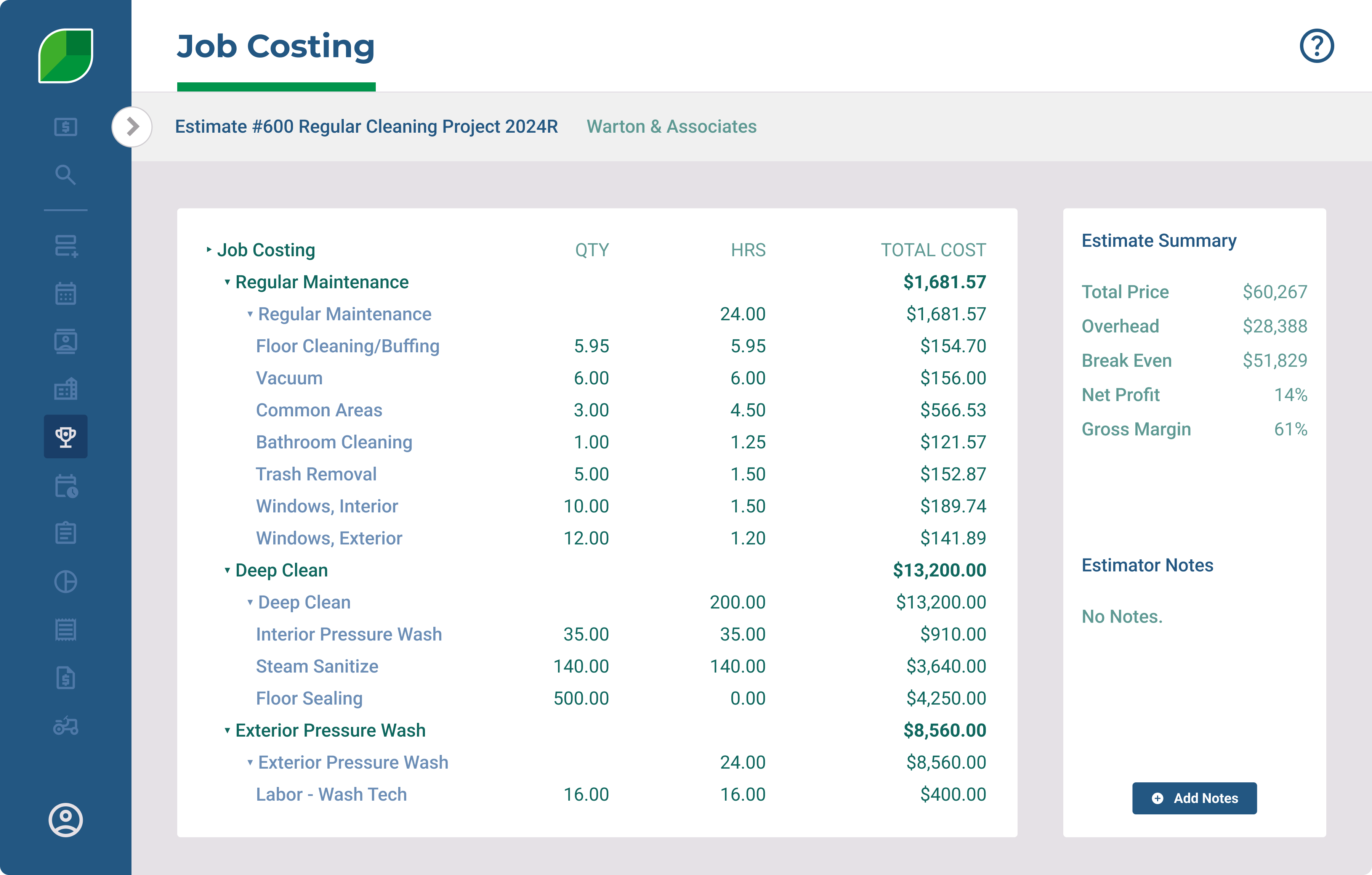1372x875 pixels.
Task: Open the search tool in the sidebar
Action: click(x=66, y=175)
